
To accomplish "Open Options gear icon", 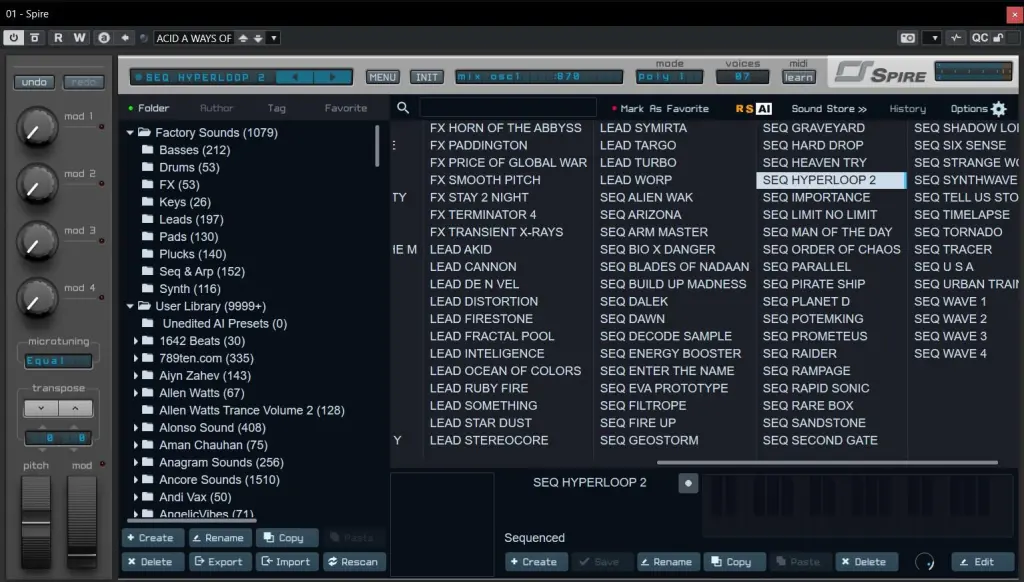I will point(999,108).
